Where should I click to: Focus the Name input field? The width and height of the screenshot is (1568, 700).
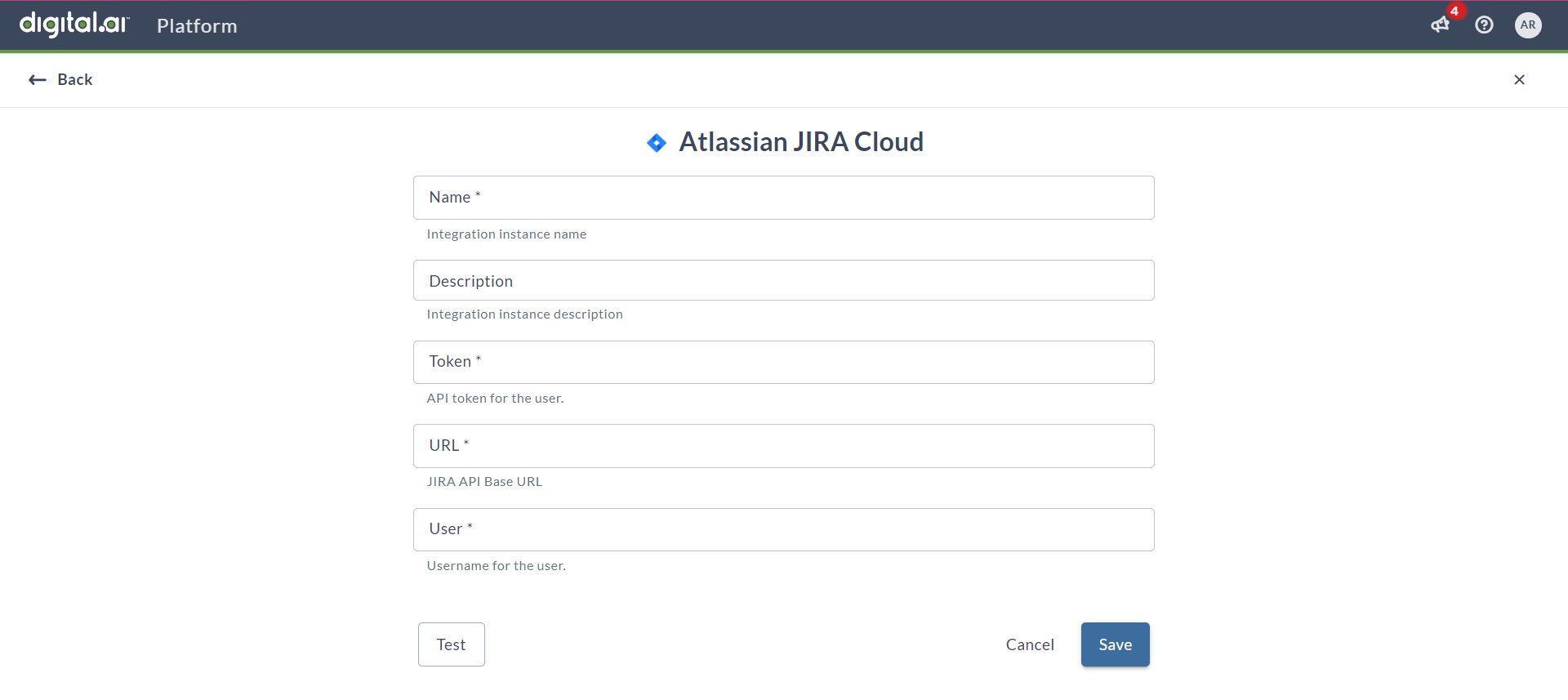pos(784,198)
